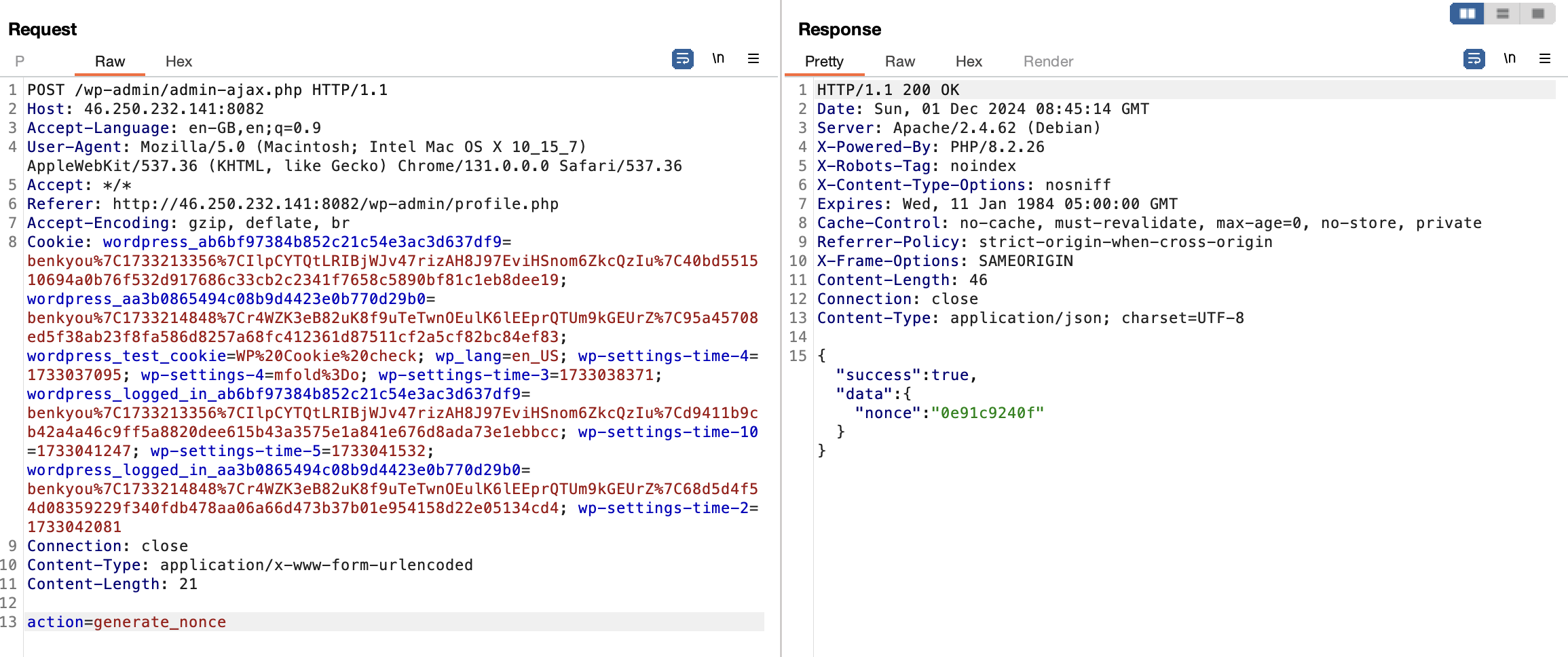Toggle word wrap icon in Request panel

682,59
